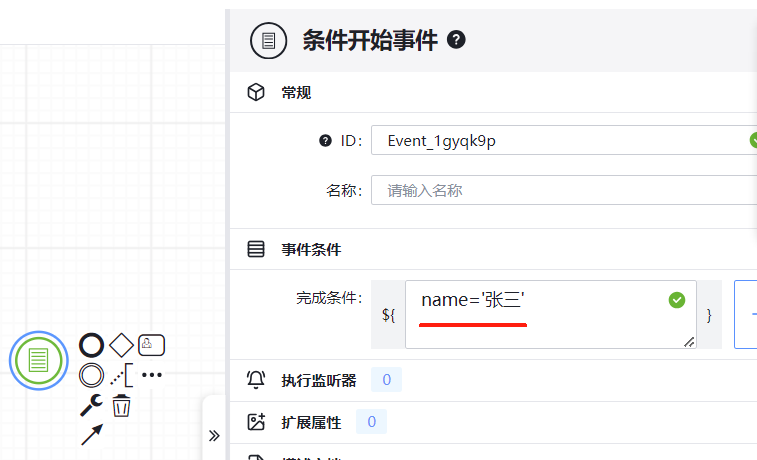Open more append options (three dots)

pyautogui.click(x=152, y=375)
